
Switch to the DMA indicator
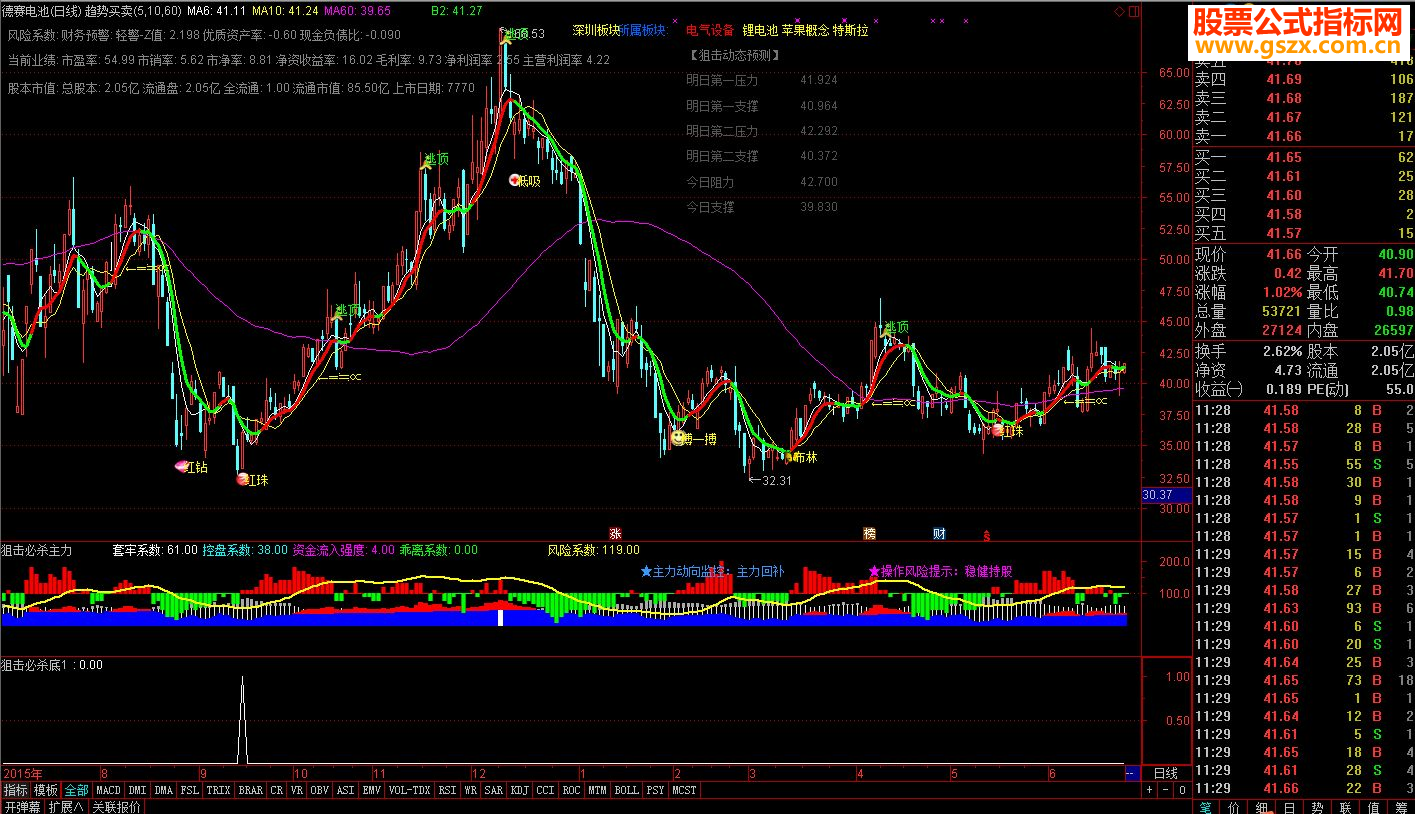point(163,790)
